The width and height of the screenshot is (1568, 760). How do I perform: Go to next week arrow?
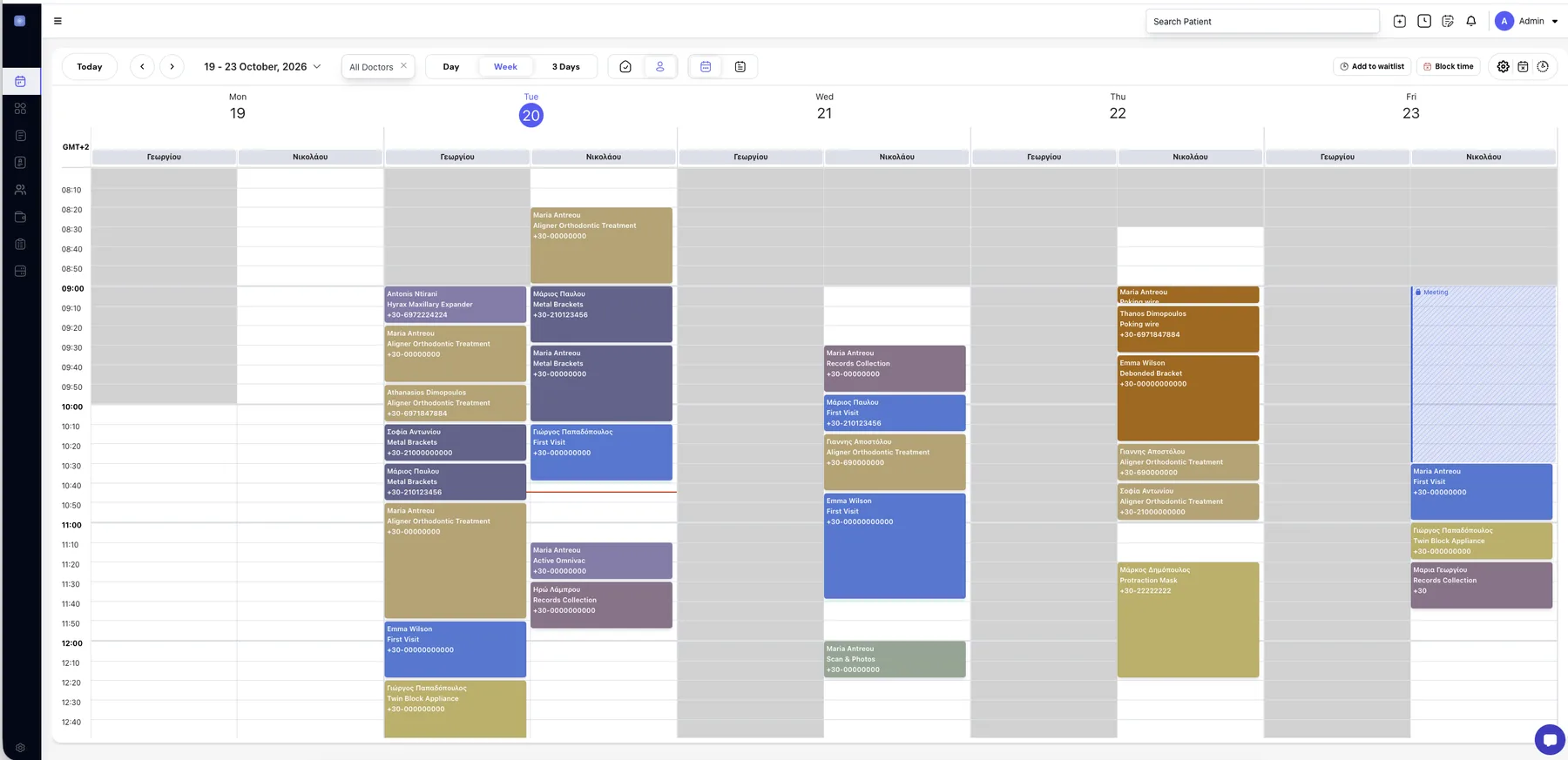tap(172, 66)
